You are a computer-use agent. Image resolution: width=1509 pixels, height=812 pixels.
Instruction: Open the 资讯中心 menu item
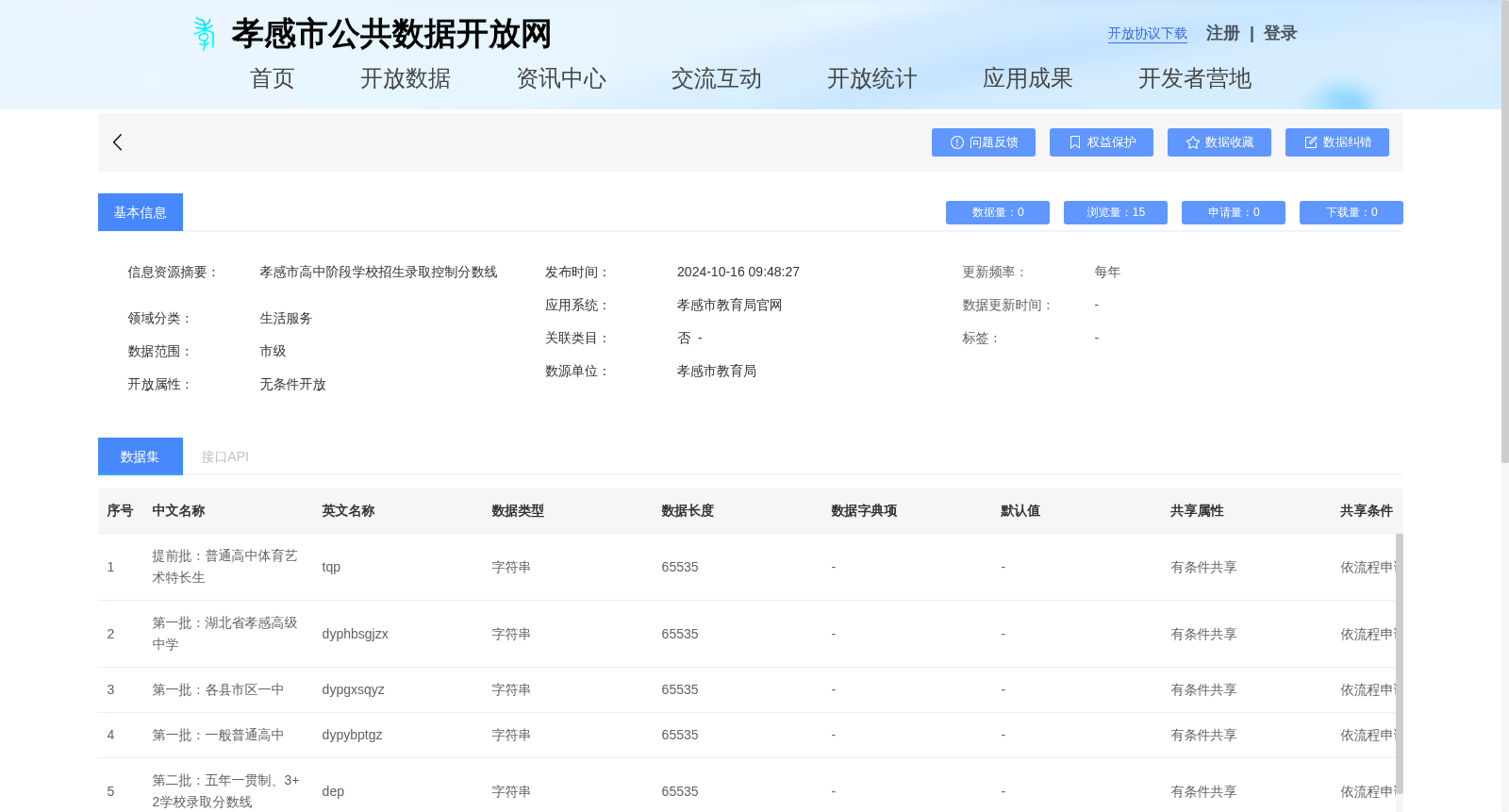pyautogui.click(x=561, y=78)
